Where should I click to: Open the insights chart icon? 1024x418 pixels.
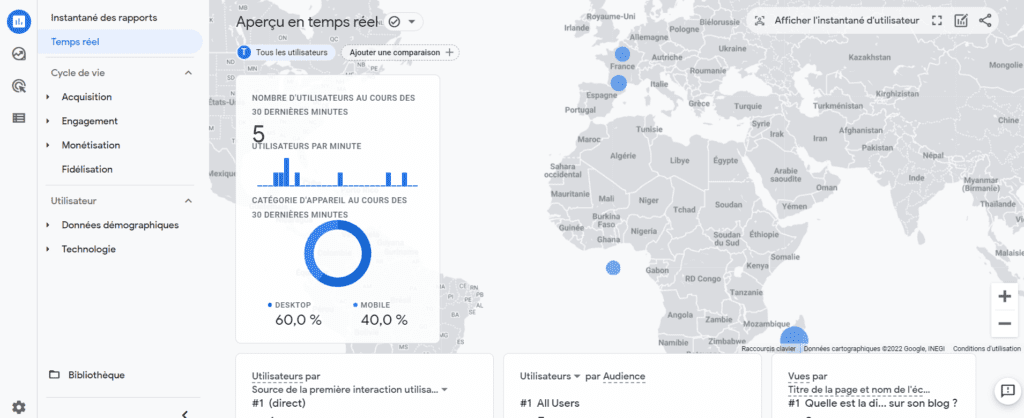[x=961, y=20]
